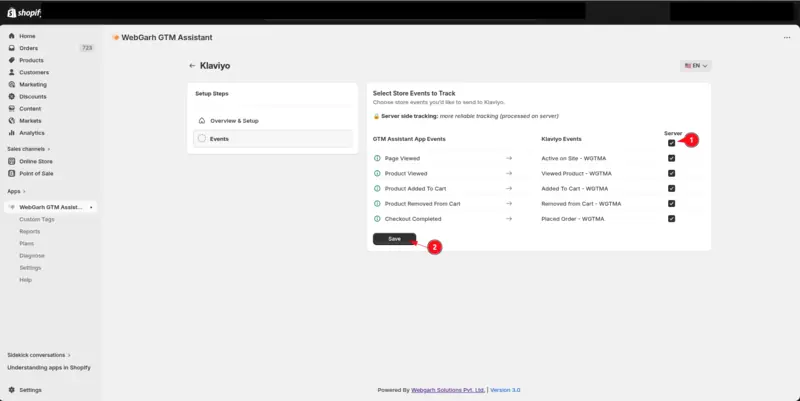
Task: Open the EN language dropdown
Action: coord(695,66)
